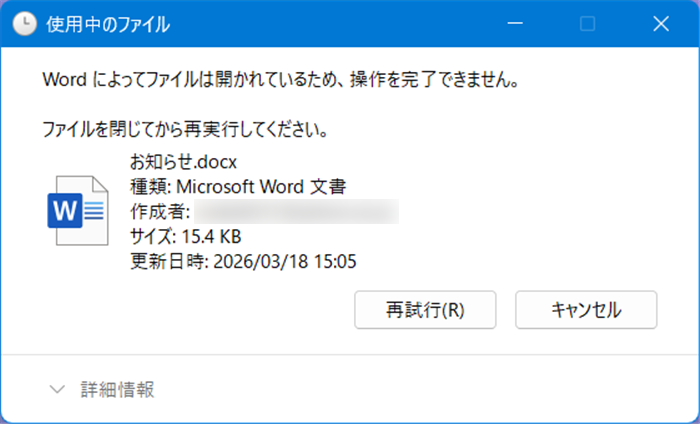Click the 作成者: label
The image size is (700, 424).
click(x=160, y=212)
